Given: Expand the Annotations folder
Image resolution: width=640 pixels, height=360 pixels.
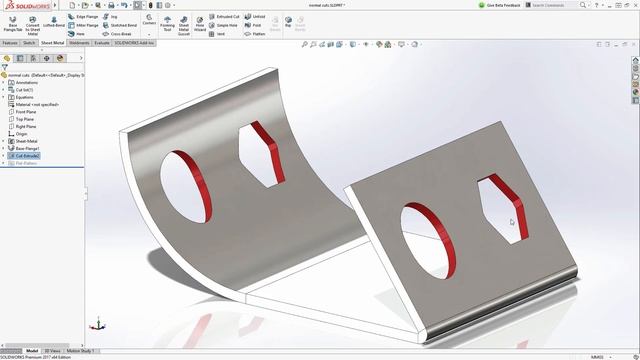Looking at the screenshot, I should (3, 82).
